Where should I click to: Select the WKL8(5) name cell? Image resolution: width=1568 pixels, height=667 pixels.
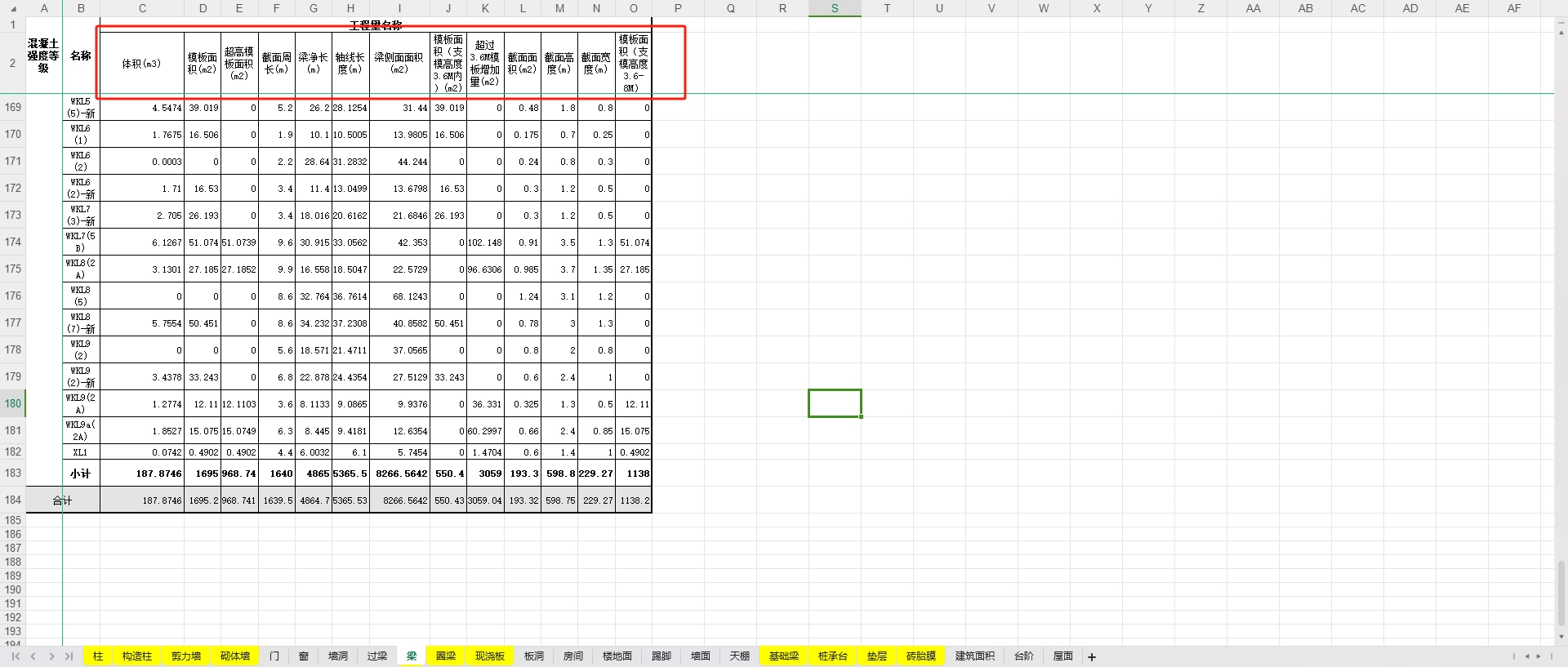point(81,296)
